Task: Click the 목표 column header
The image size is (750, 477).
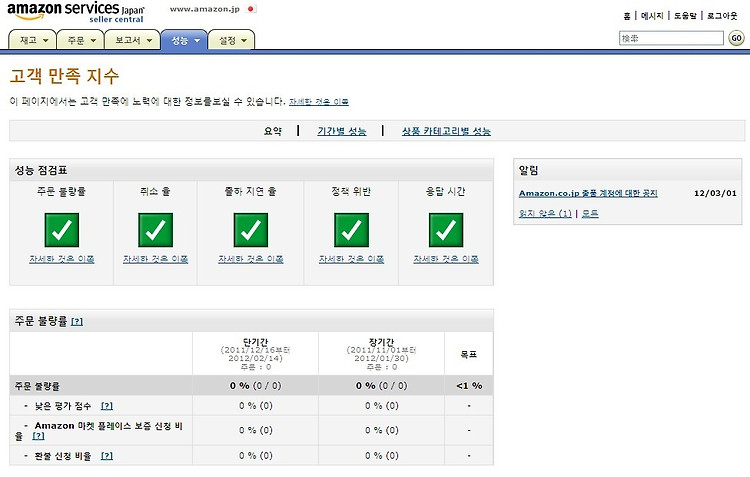Action: pos(469,354)
